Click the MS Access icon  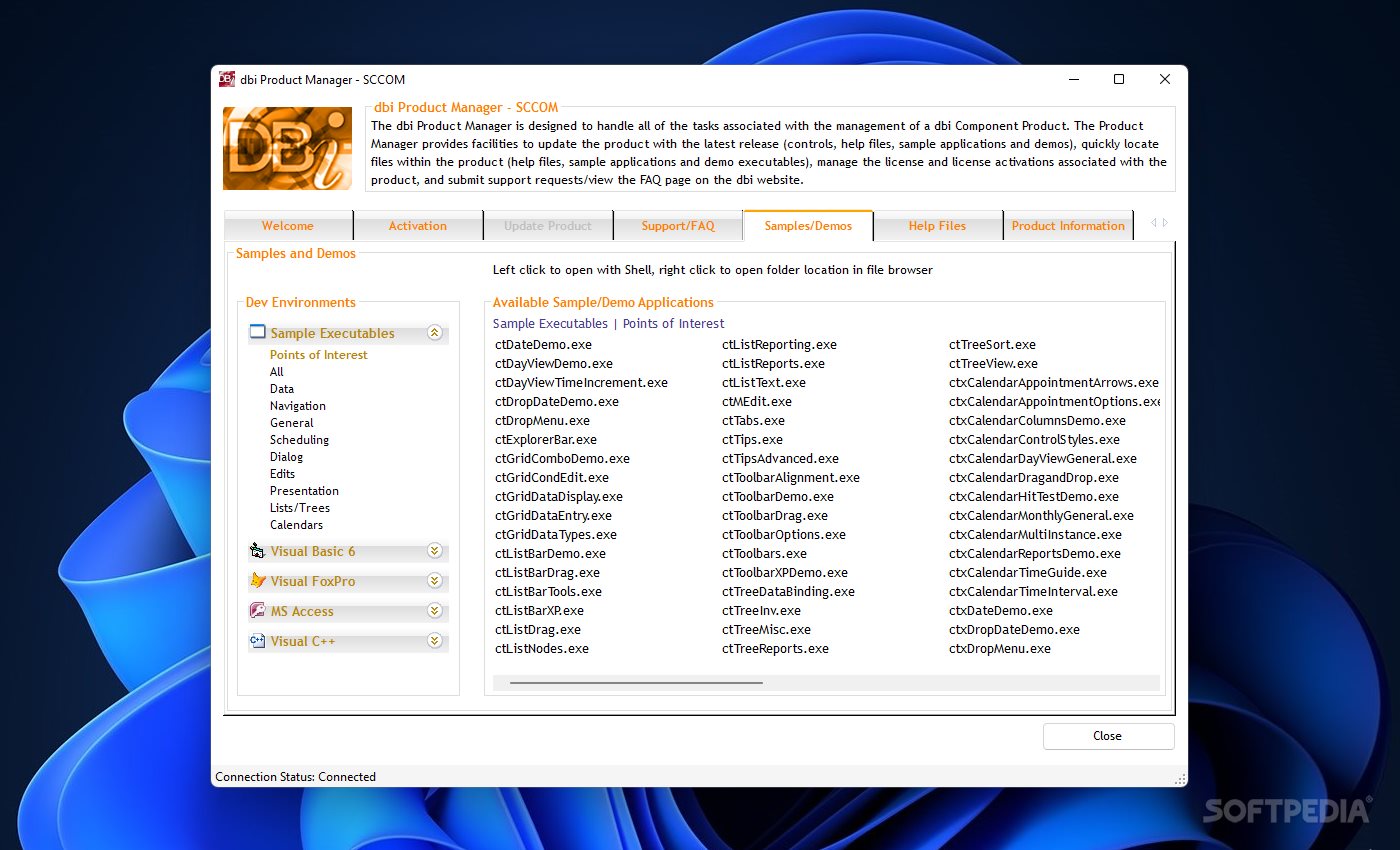(257, 611)
